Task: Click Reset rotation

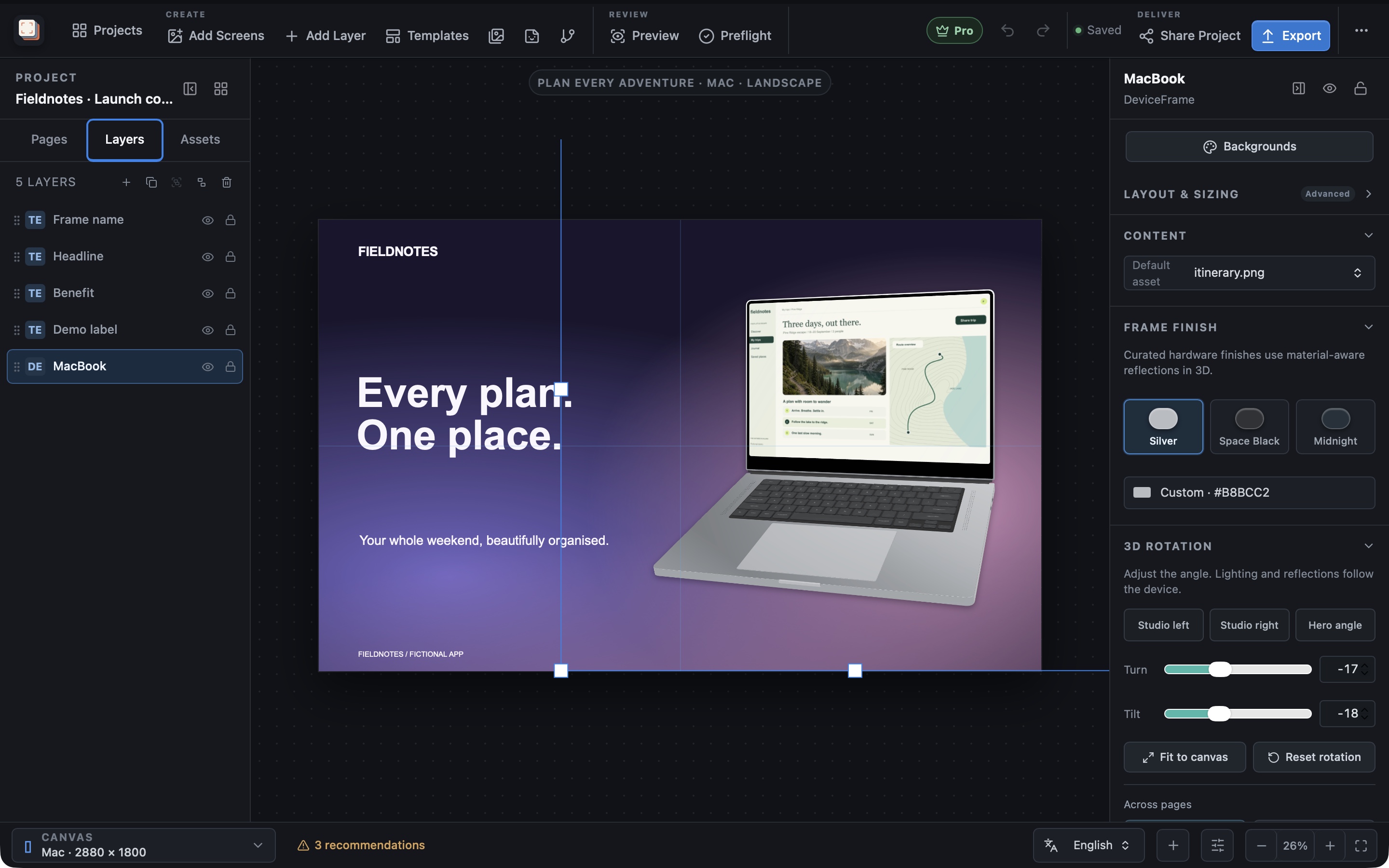Action: 1314,757
